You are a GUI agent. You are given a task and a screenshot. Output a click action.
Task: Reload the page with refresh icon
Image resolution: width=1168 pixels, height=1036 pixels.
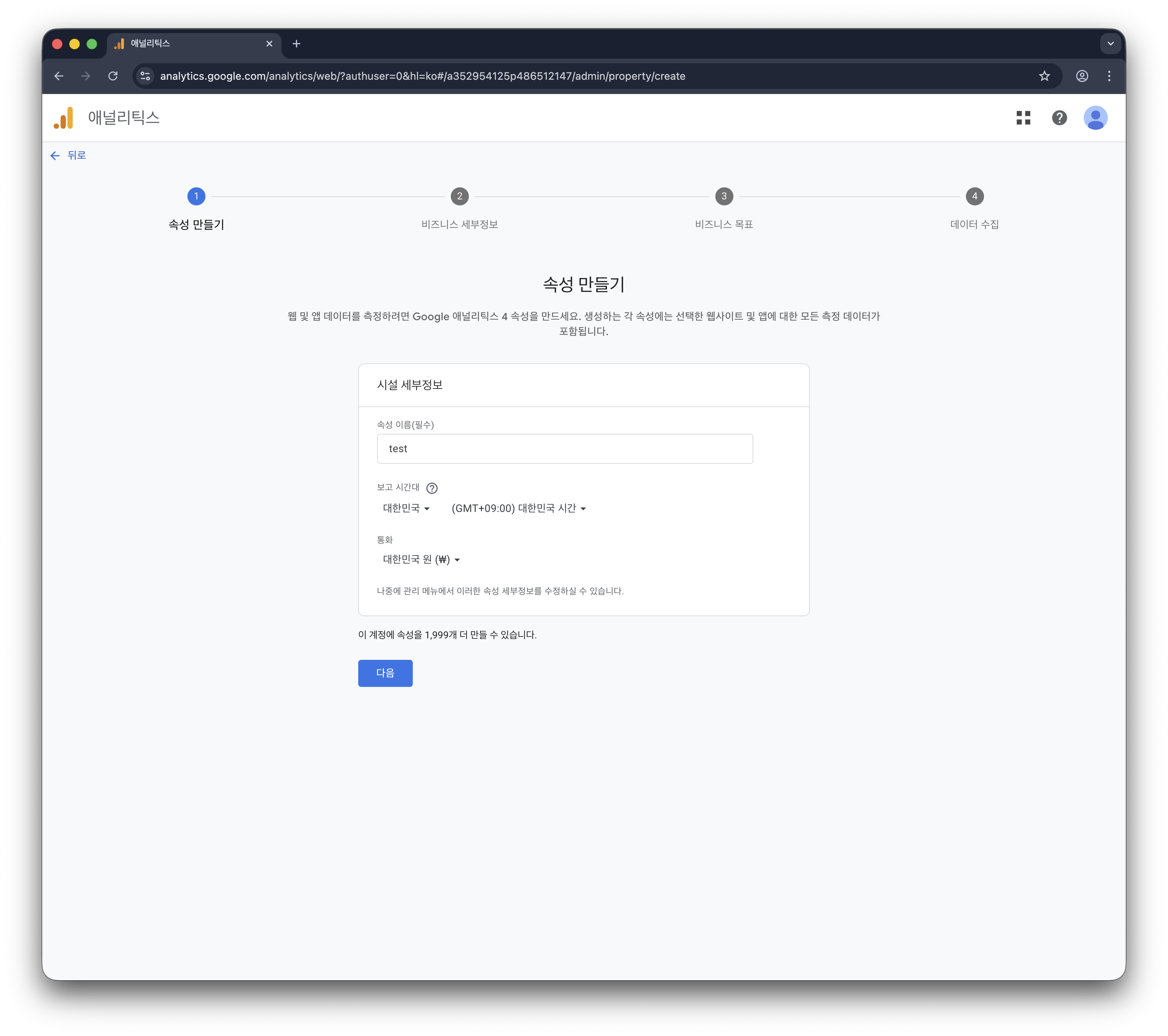click(113, 76)
